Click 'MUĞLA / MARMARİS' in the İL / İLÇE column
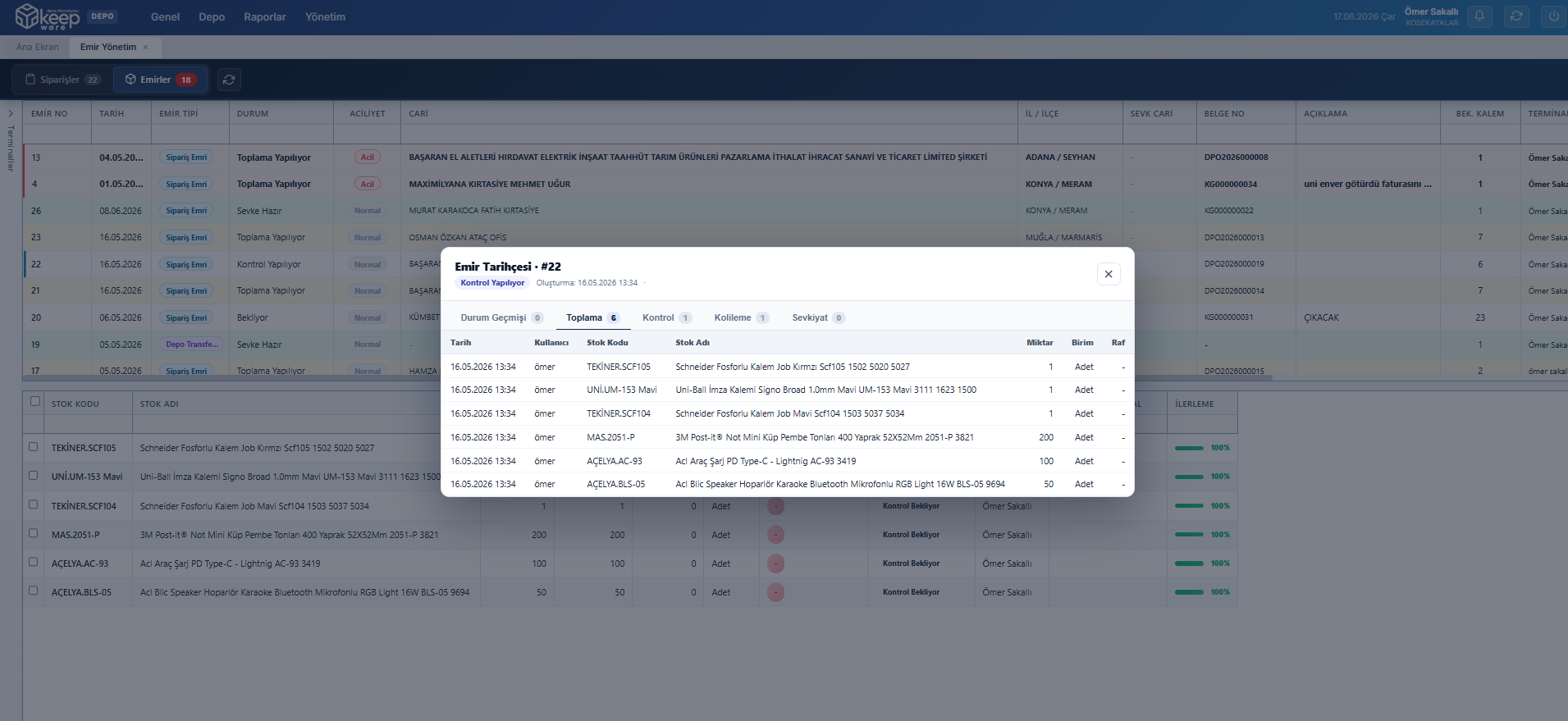 [x=1064, y=238]
